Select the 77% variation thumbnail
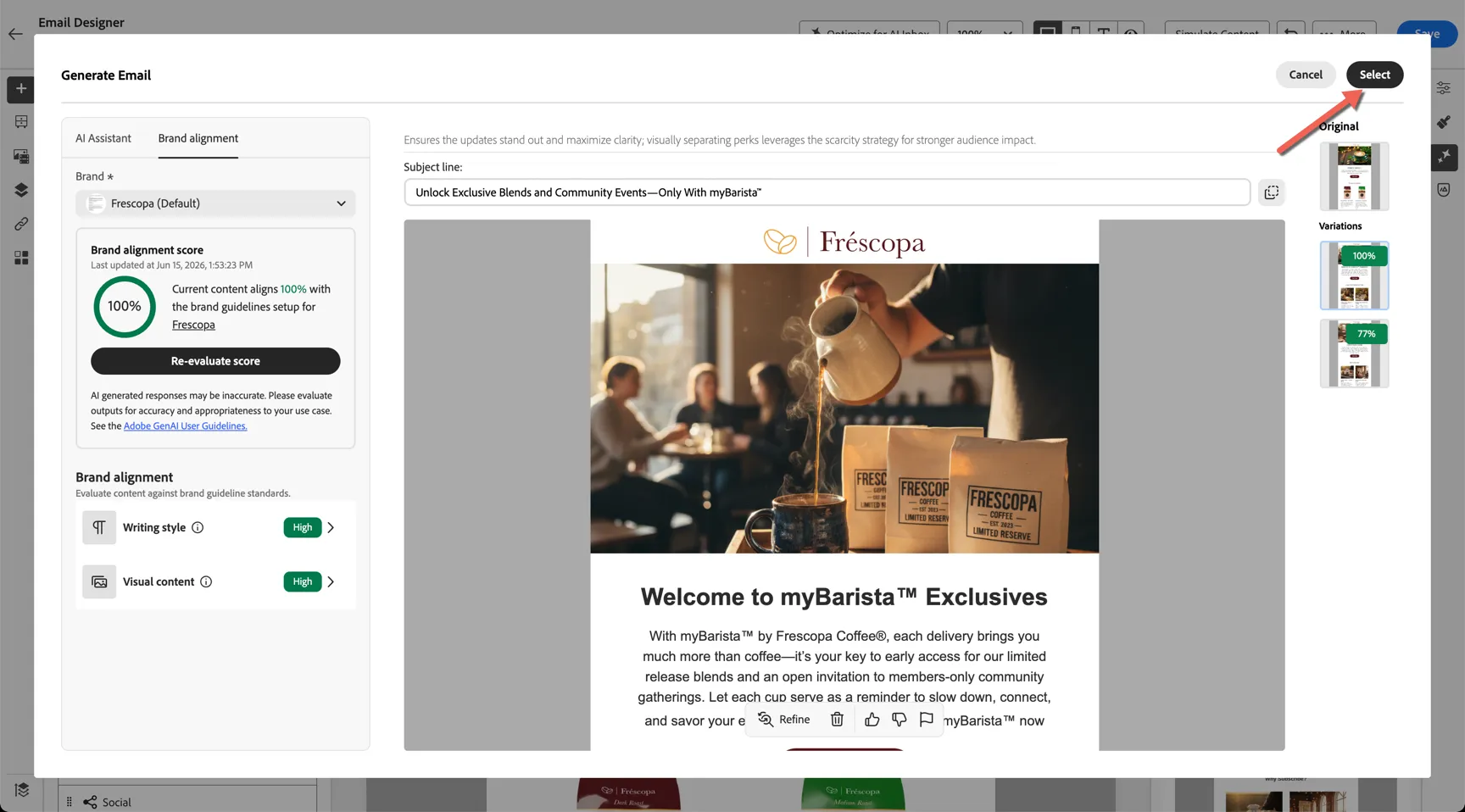Viewport: 1465px width, 812px height. tap(1354, 353)
